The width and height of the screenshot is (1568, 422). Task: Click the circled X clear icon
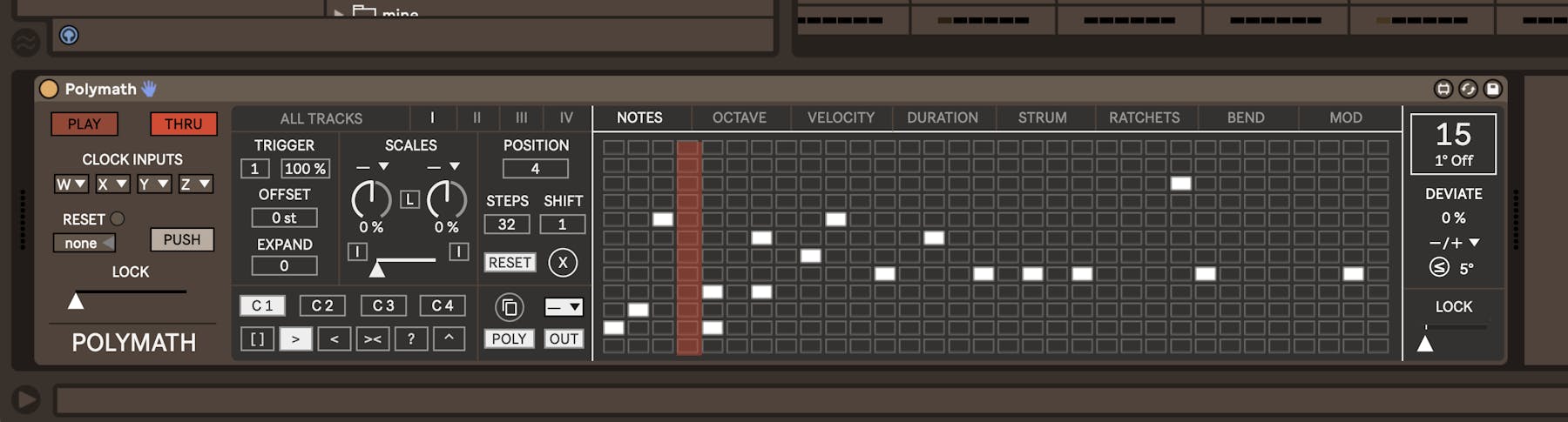point(563,262)
